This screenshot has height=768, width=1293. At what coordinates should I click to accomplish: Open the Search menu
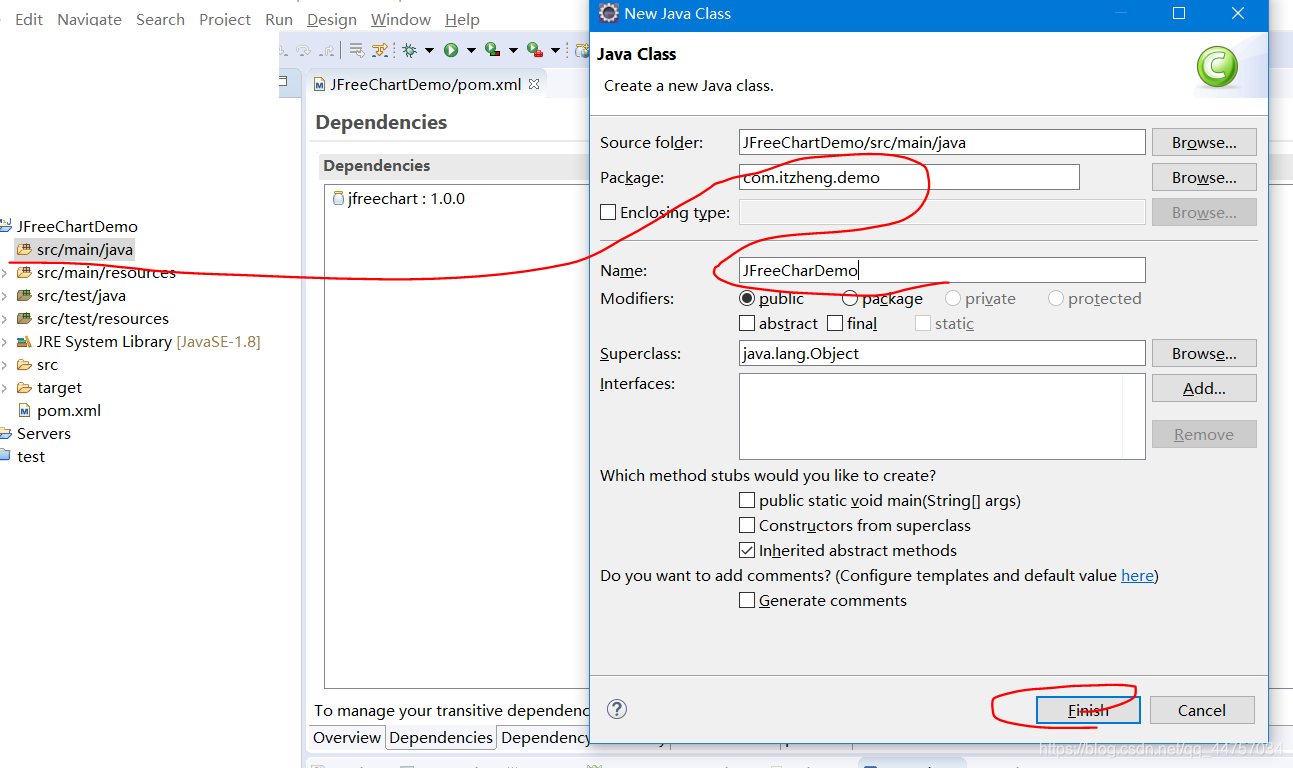160,19
